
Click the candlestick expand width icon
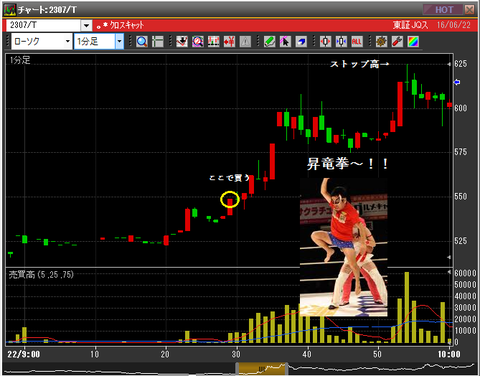click(325, 42)
